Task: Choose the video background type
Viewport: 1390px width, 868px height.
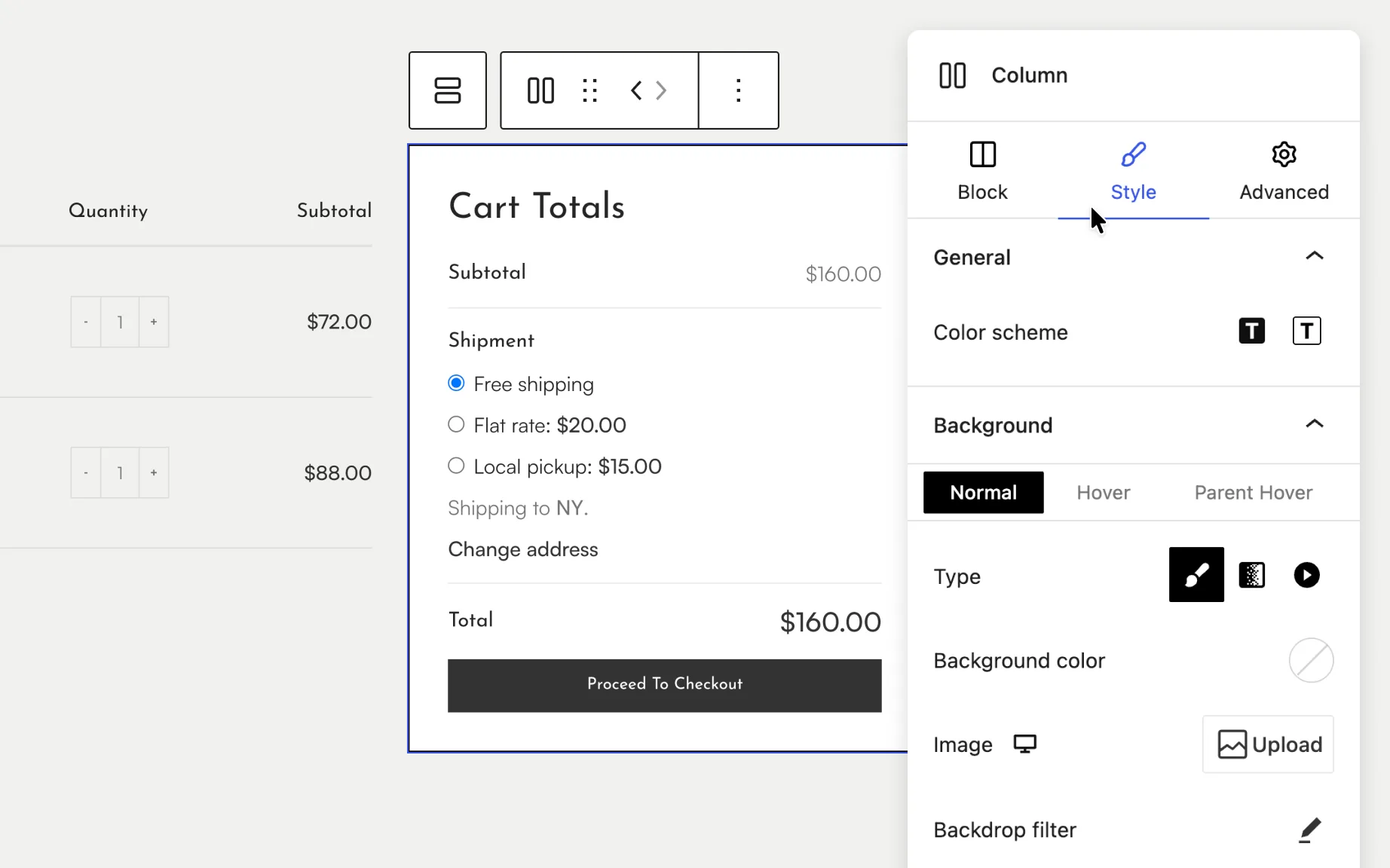Action: click(x=1307, y=575)
